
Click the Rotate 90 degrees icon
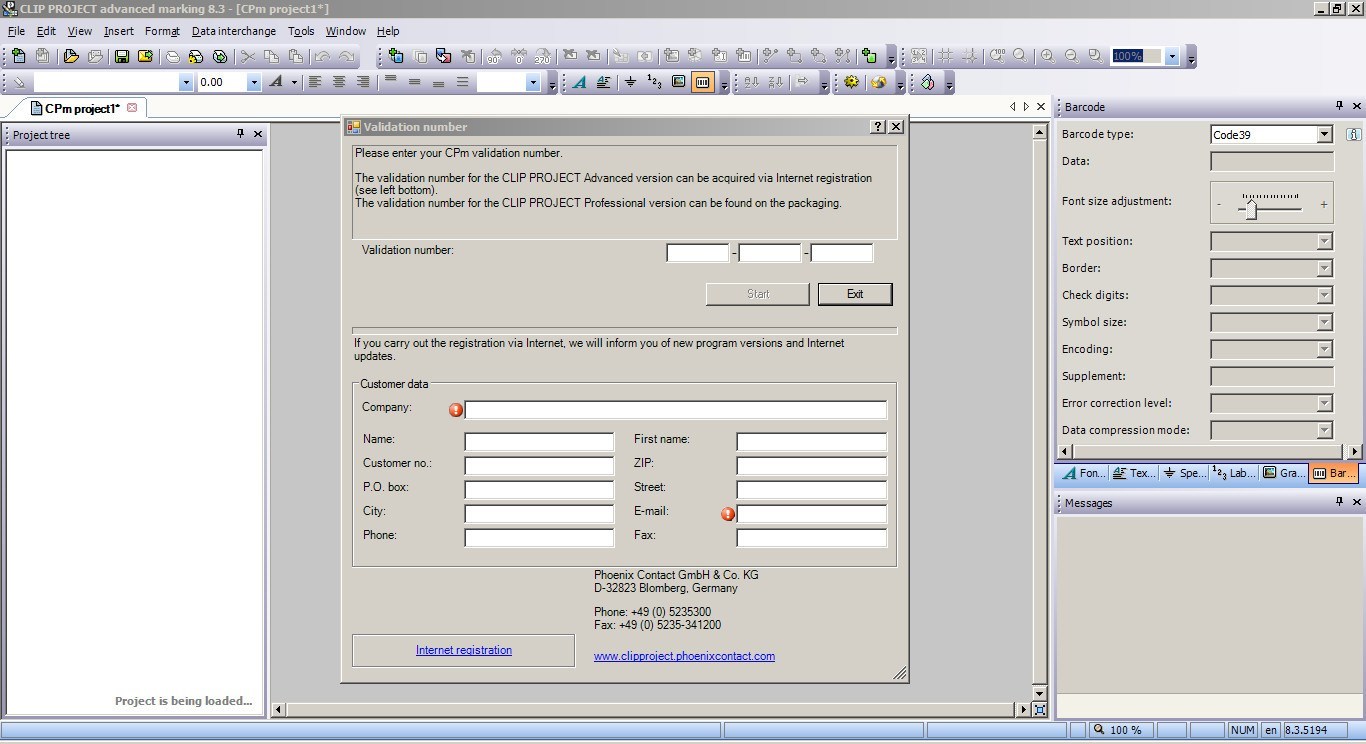coord(494,57)
